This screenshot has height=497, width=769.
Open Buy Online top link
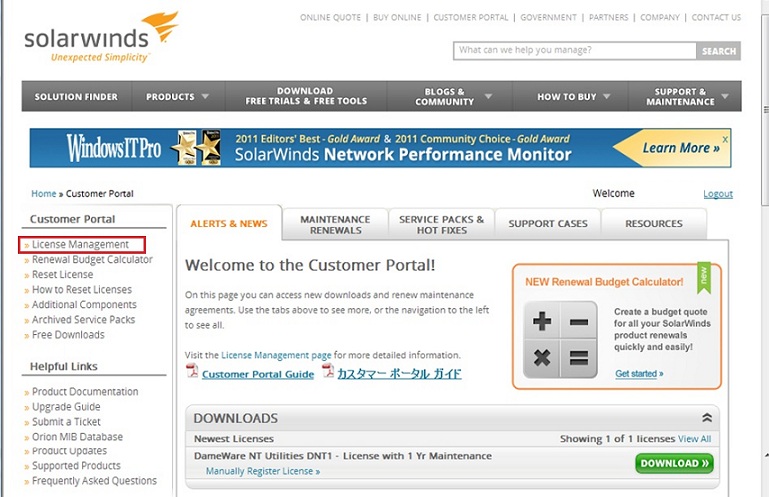(x=397, y=17)
